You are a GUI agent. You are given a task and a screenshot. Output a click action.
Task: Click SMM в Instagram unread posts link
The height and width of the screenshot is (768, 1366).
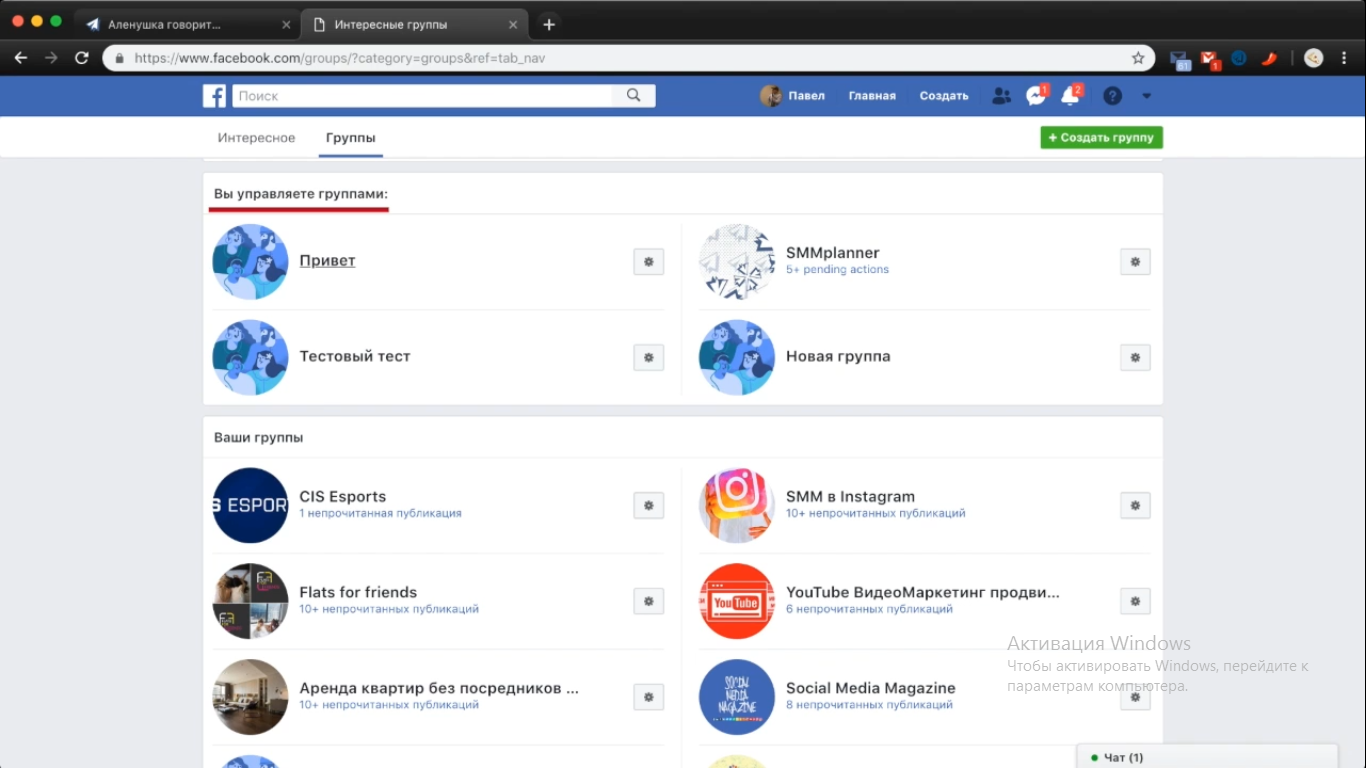(x=876, y=513)
